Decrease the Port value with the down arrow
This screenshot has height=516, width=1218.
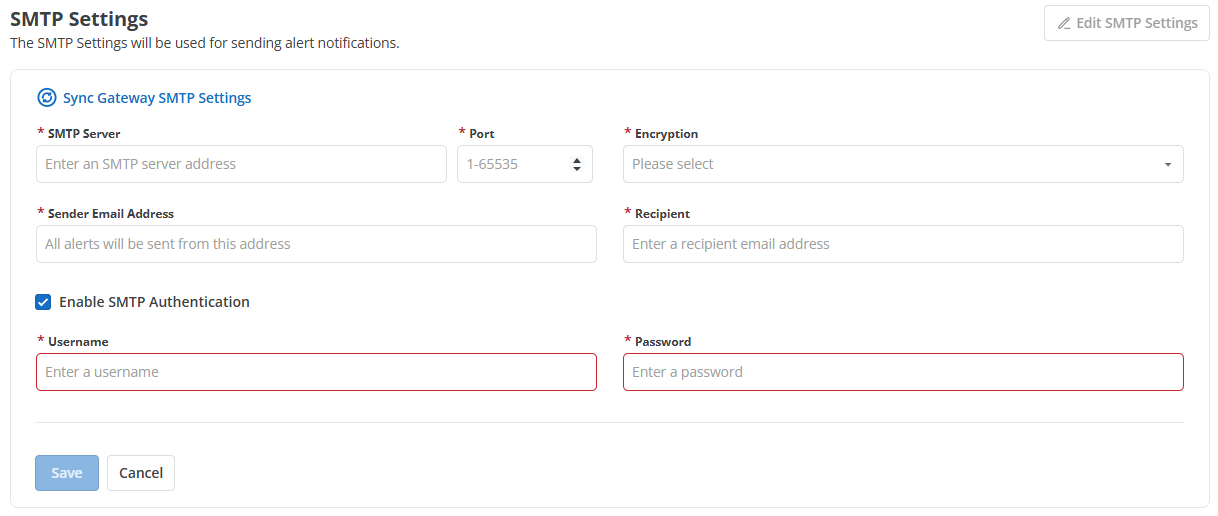[x=577, y=169]
